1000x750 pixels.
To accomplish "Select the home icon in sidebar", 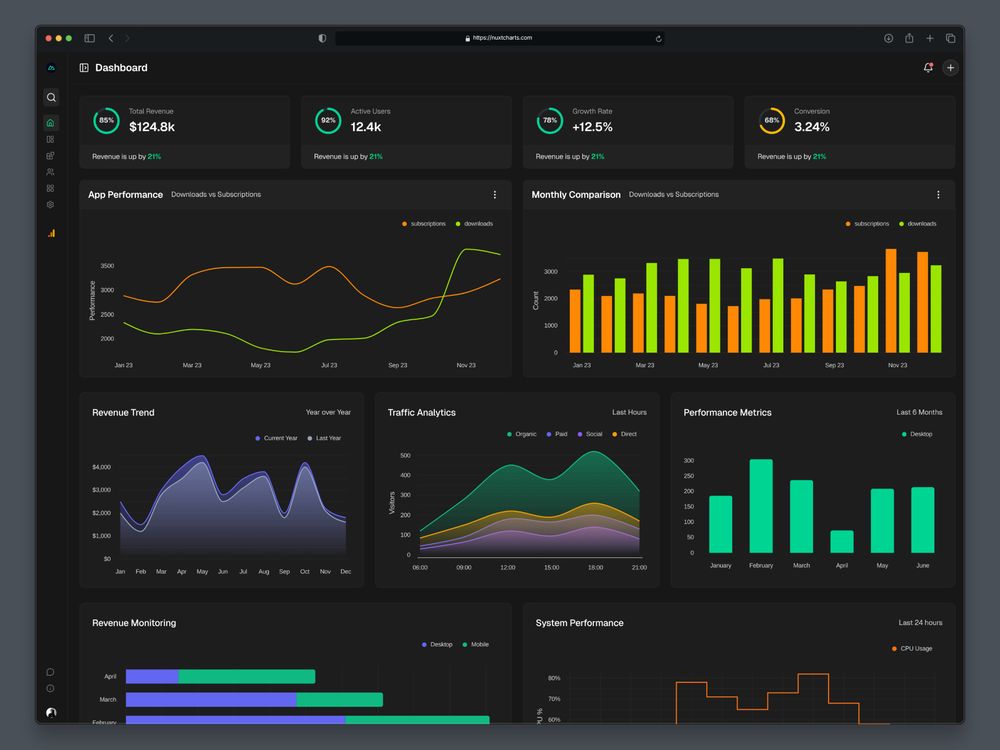I will 51,122.
